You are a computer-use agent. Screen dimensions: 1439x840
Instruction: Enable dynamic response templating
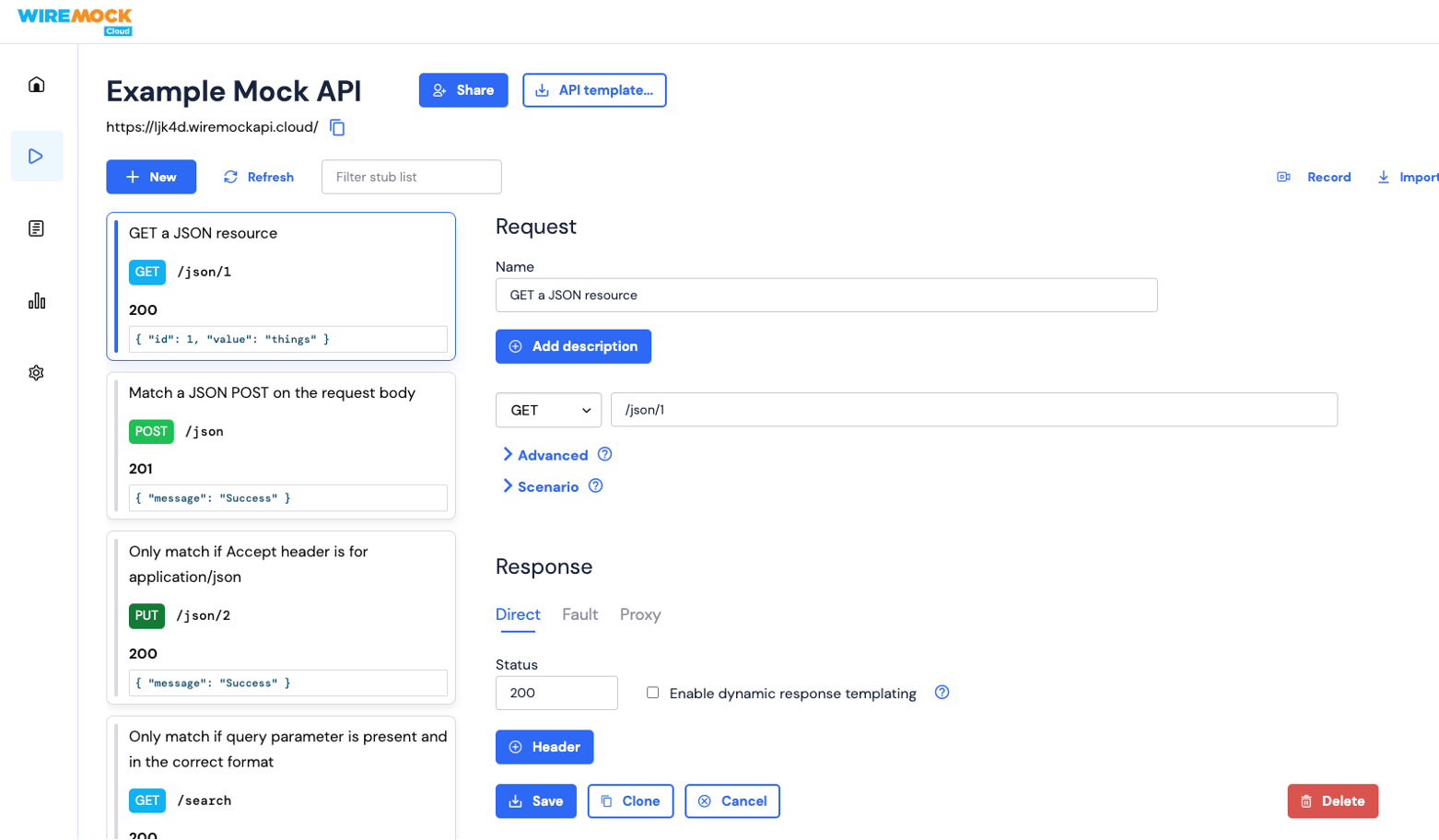[654, 693]
